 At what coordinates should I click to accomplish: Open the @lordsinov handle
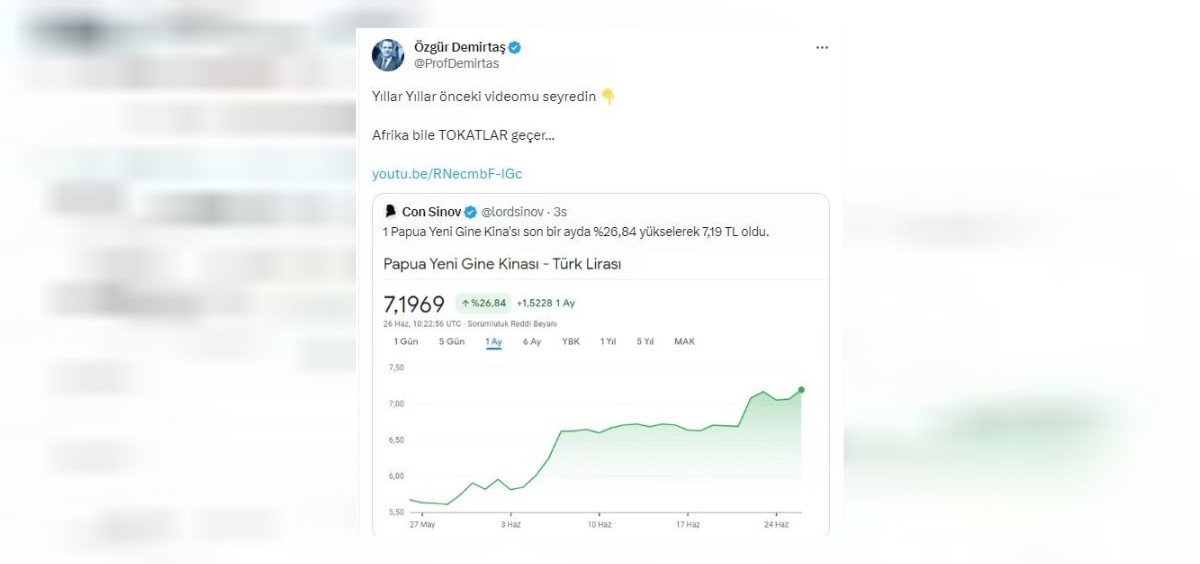(515, 212)
